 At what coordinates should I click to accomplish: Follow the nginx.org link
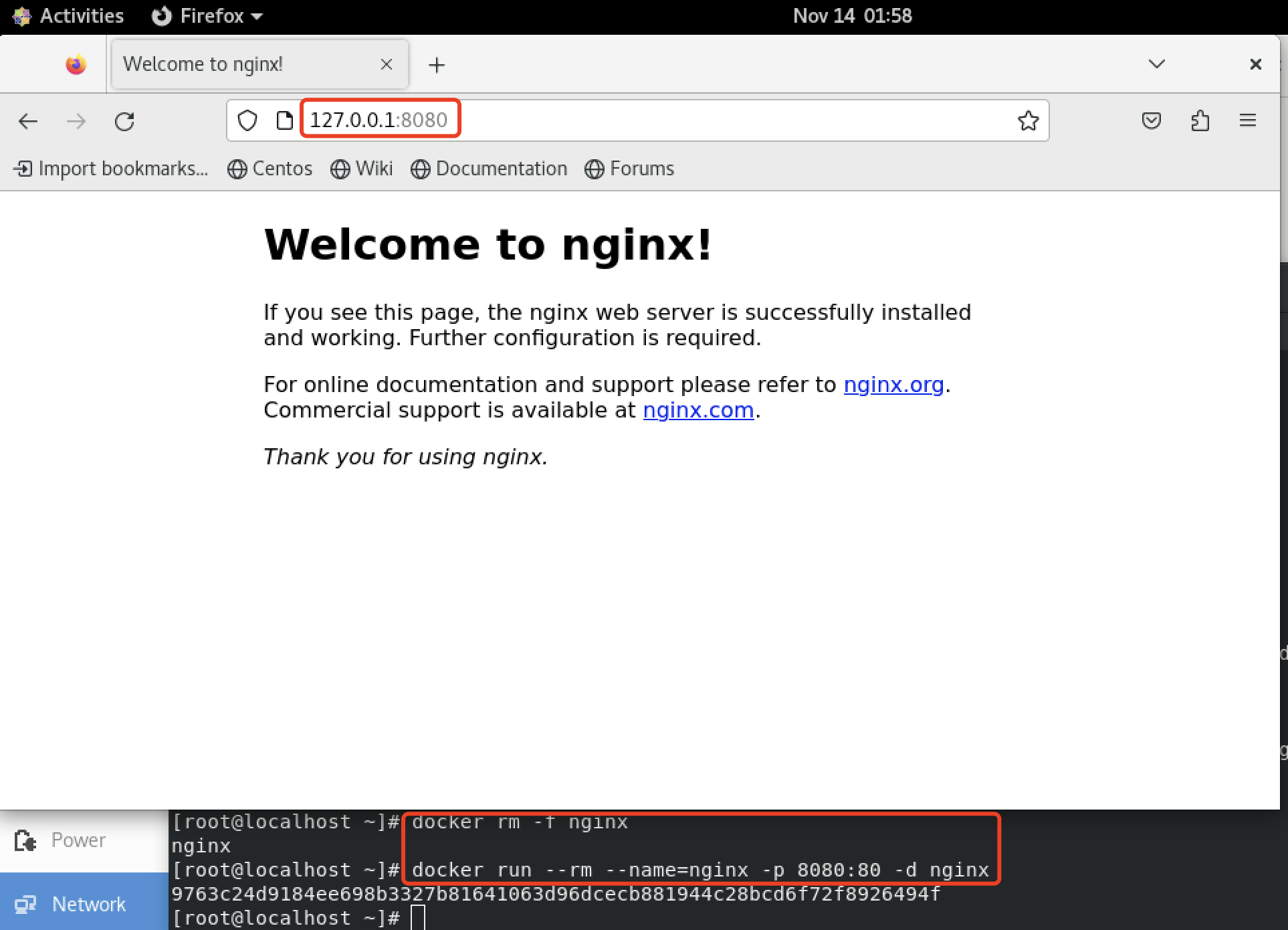pos(893,385)
